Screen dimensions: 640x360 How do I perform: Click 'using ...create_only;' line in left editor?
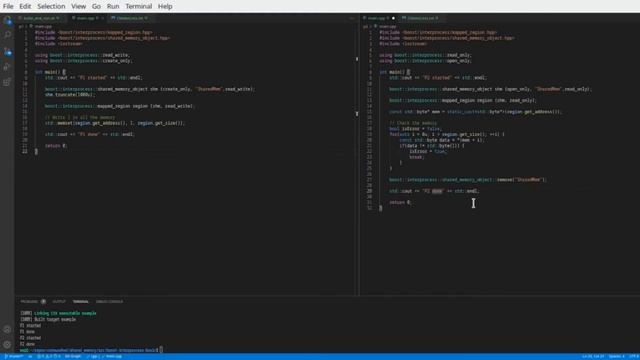coord(84,61)
